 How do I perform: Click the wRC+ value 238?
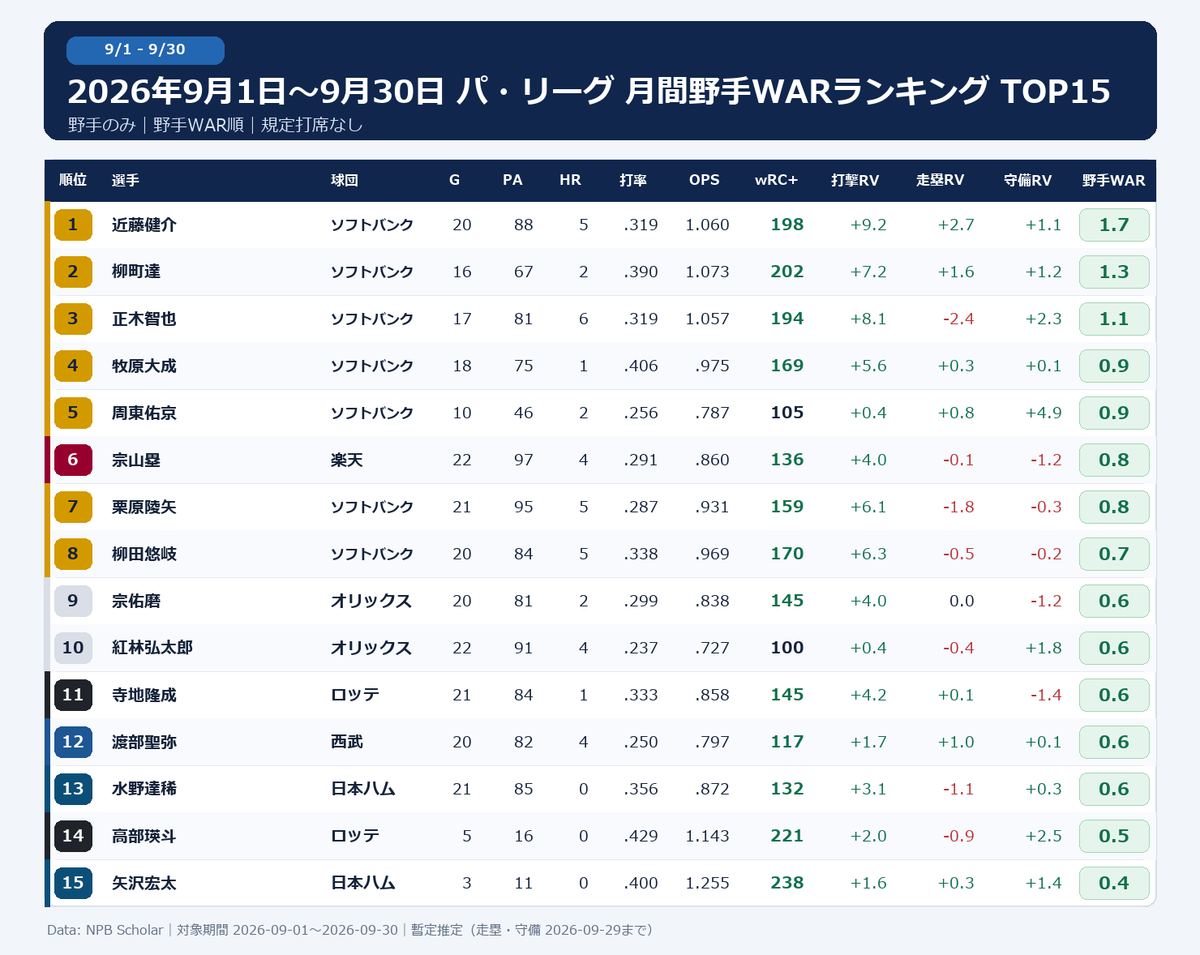[787, 883]
